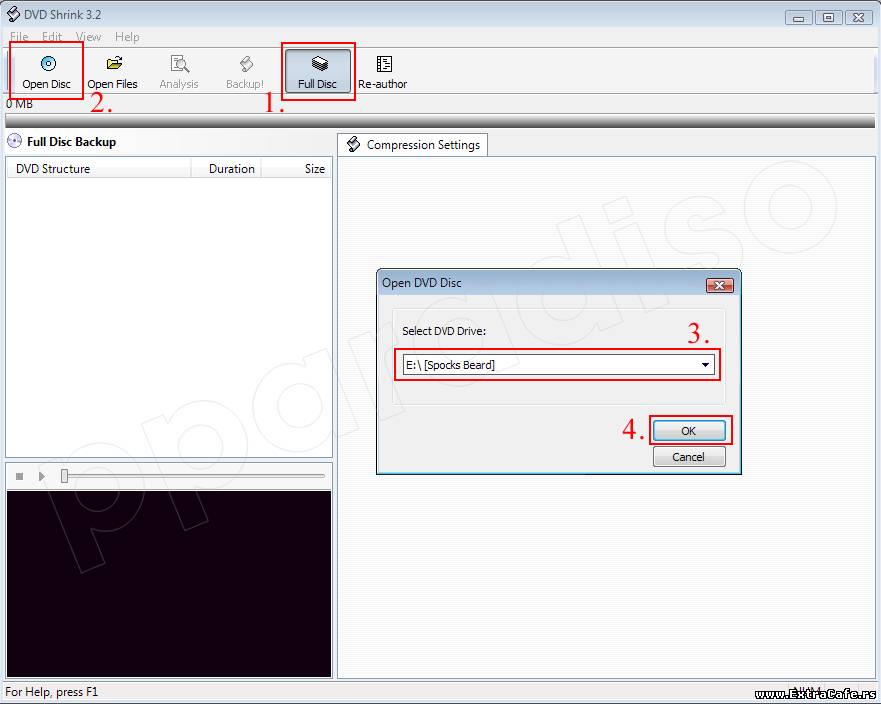
Task: Select Full Disc mode
Action: pos(317,71)
